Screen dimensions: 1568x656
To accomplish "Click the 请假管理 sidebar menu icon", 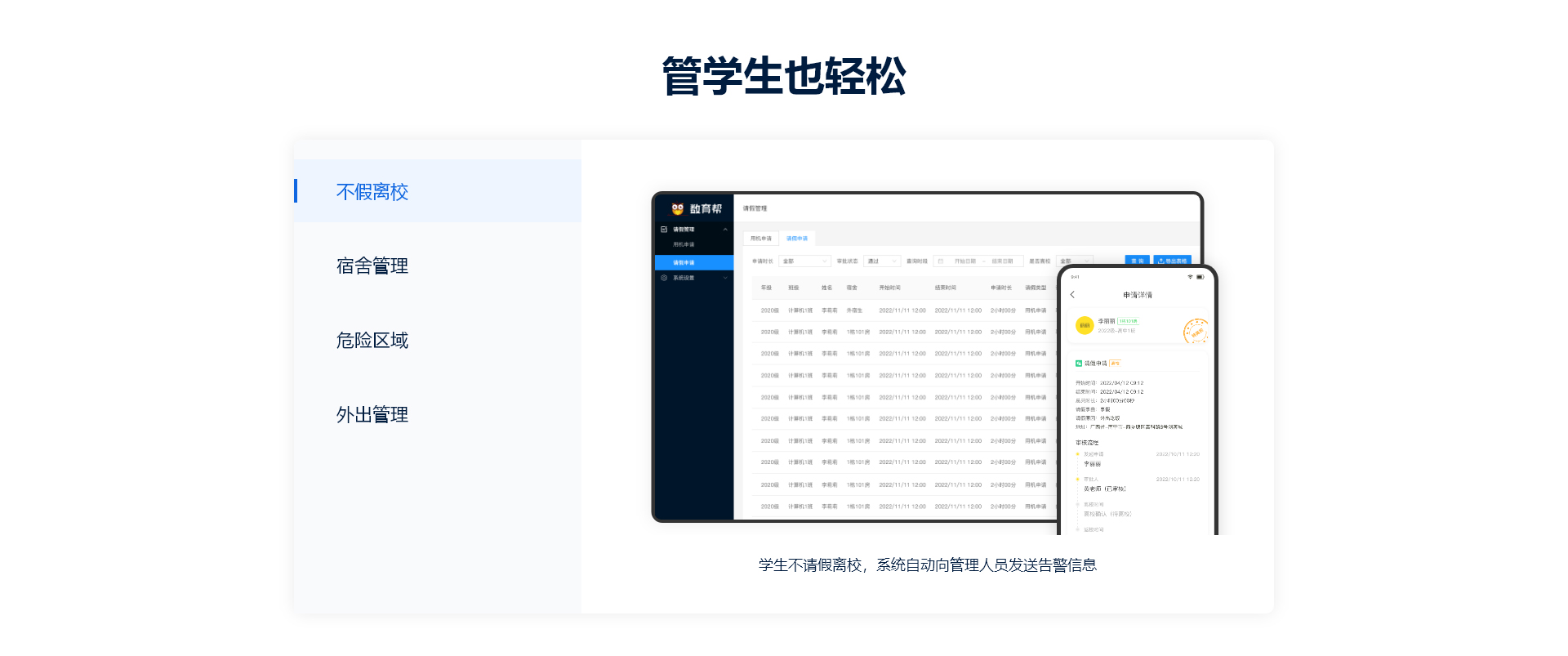I will pyautogui.click(x=664, y=230).
